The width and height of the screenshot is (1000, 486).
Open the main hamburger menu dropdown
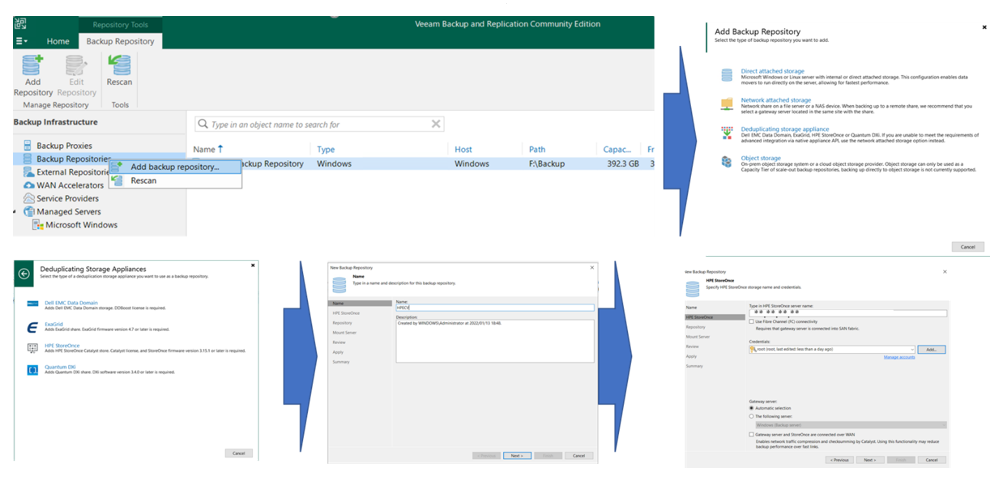pyautogui.click(x=22, y=41)
